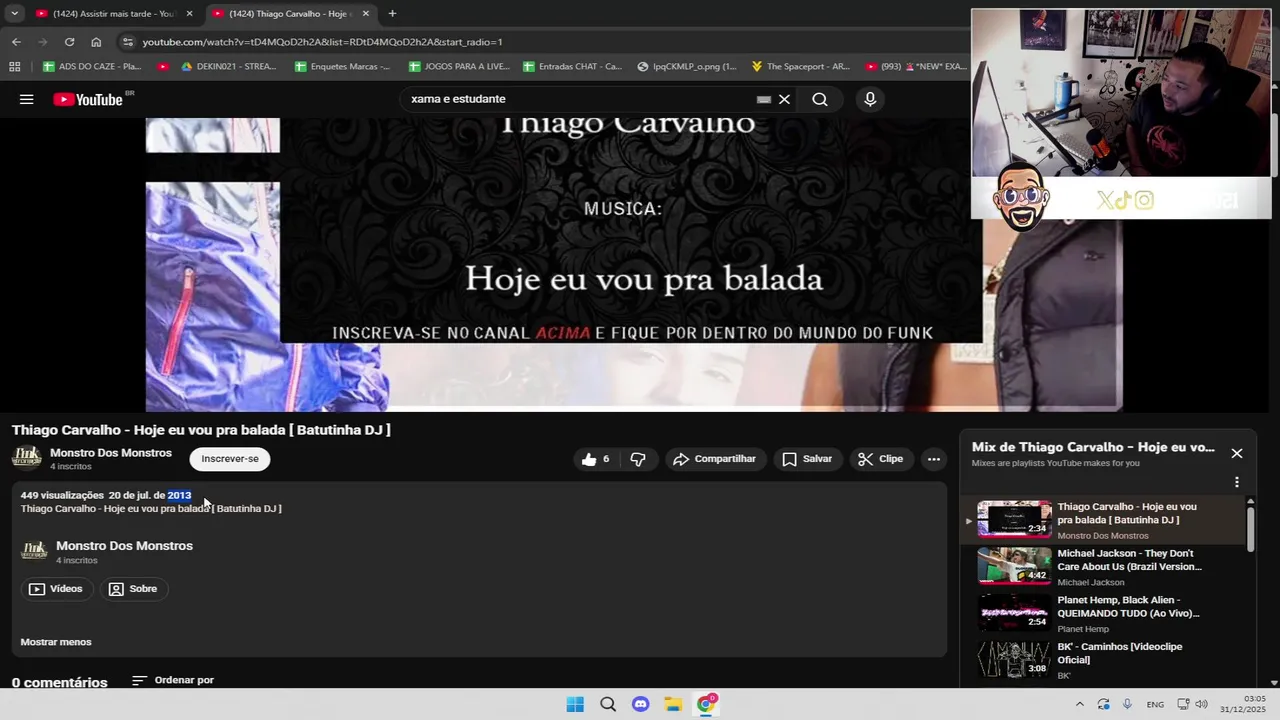The width and height of the screenshot is (1280, 720).
Task: Open Discord from the taskbar
Action: pos(641,704)
